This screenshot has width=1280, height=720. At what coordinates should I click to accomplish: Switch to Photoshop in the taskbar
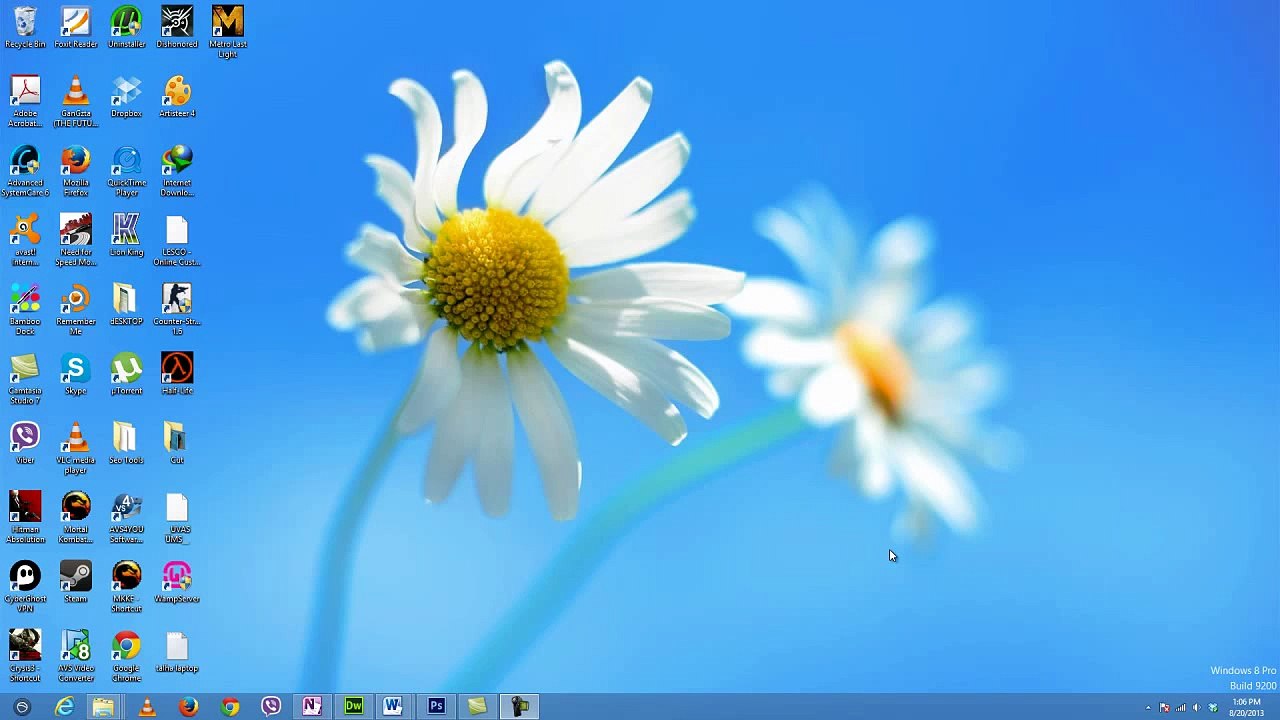click(436, 707)
